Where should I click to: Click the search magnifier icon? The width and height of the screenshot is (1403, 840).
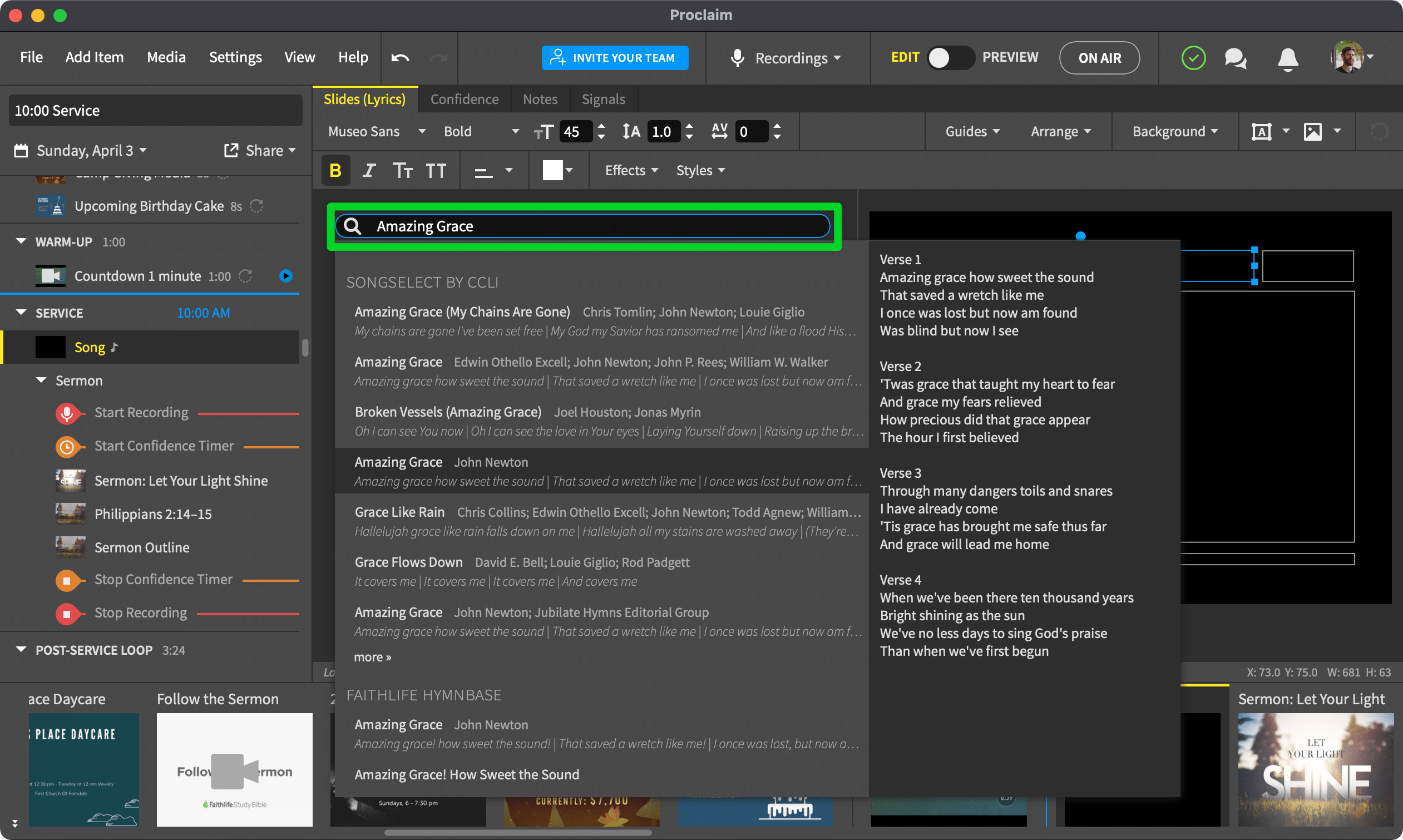(x=353, y=226)
